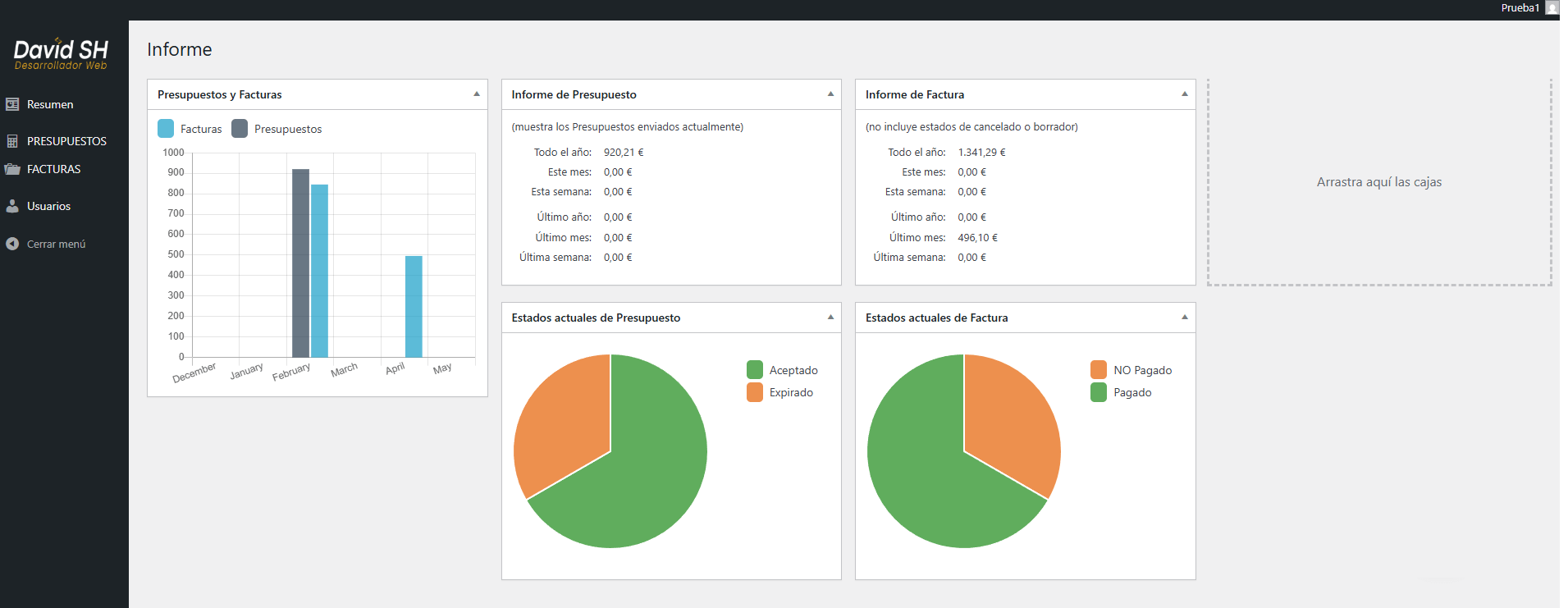
Task: Click the April Facturas bar in chart
Action: coord(414,307)
